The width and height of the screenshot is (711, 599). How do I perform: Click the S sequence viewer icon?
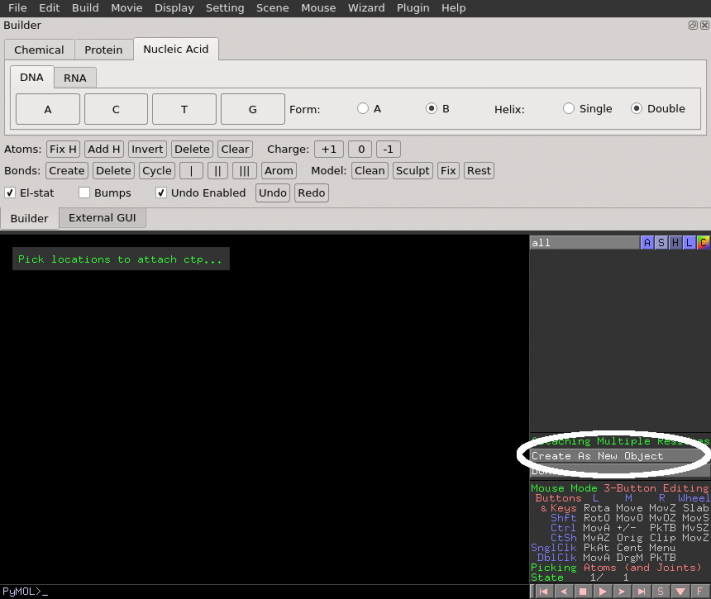tap(661, 592)
